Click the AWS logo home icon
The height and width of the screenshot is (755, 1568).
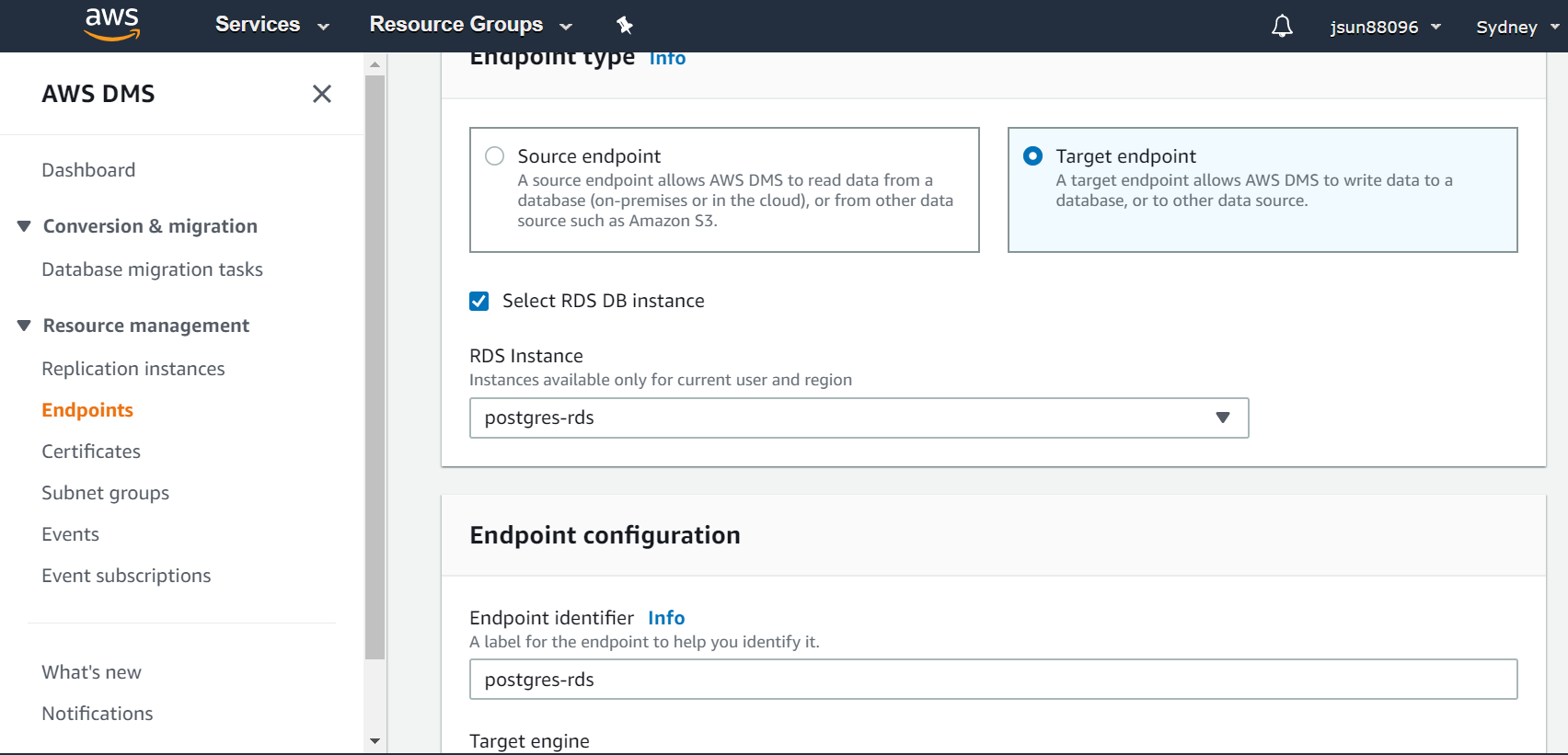click(111, 25)
